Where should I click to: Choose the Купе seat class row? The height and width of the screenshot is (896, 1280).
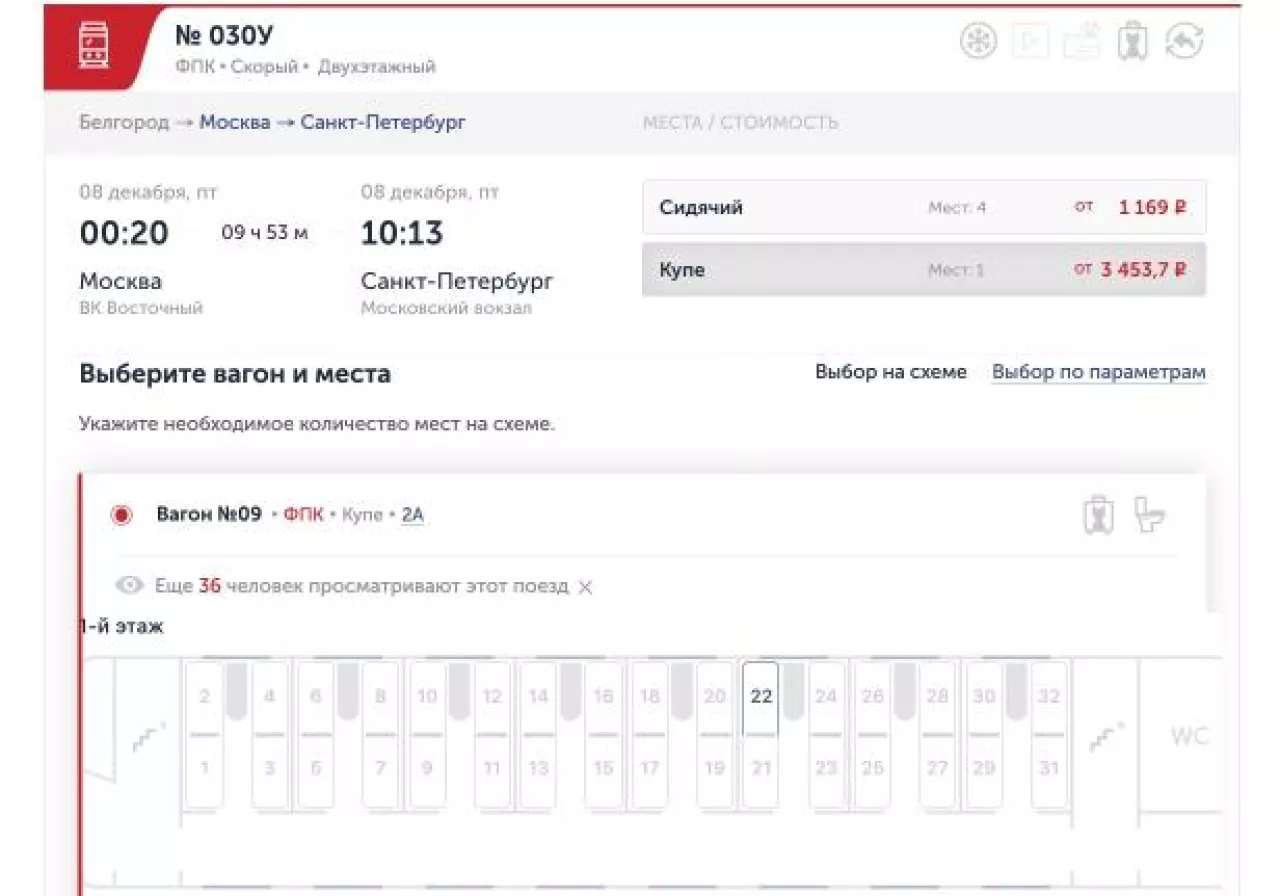click(923, 270)
